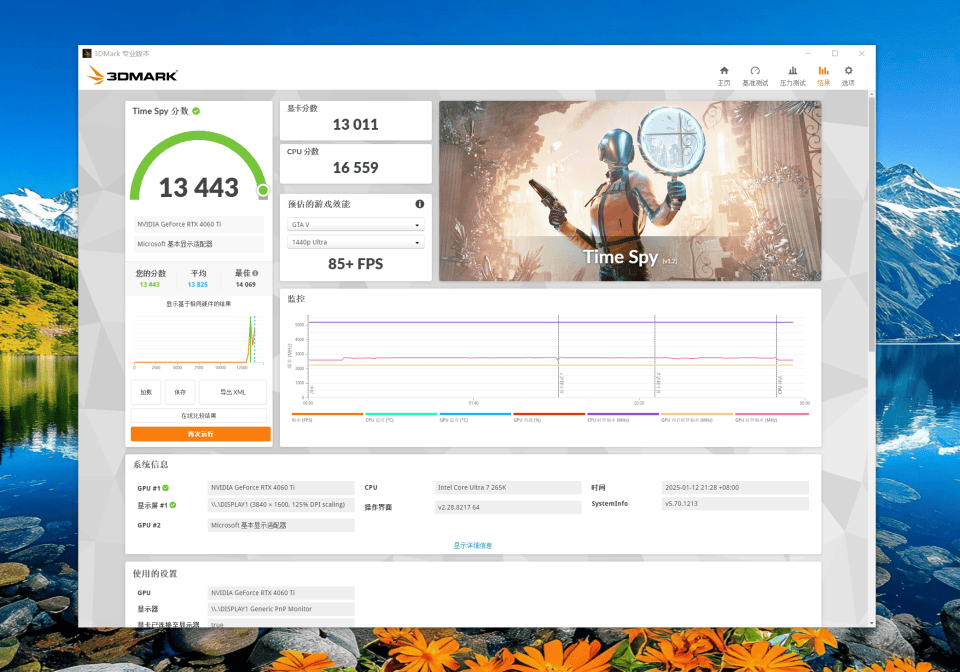The height and width of the screenshot is (672, 960).
Task: Toggle the purple CPU 时钟频率 (MHz) legend swatch
Action: pyautogui.click(x=623, y=414)
